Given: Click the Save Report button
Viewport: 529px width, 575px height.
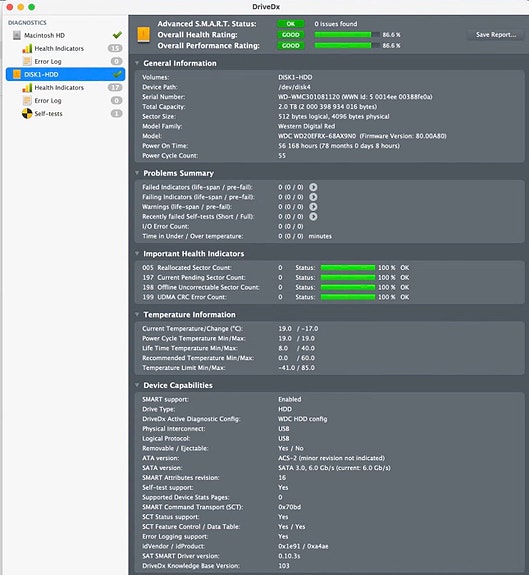Looking at the screenshot, I should 496,34.
